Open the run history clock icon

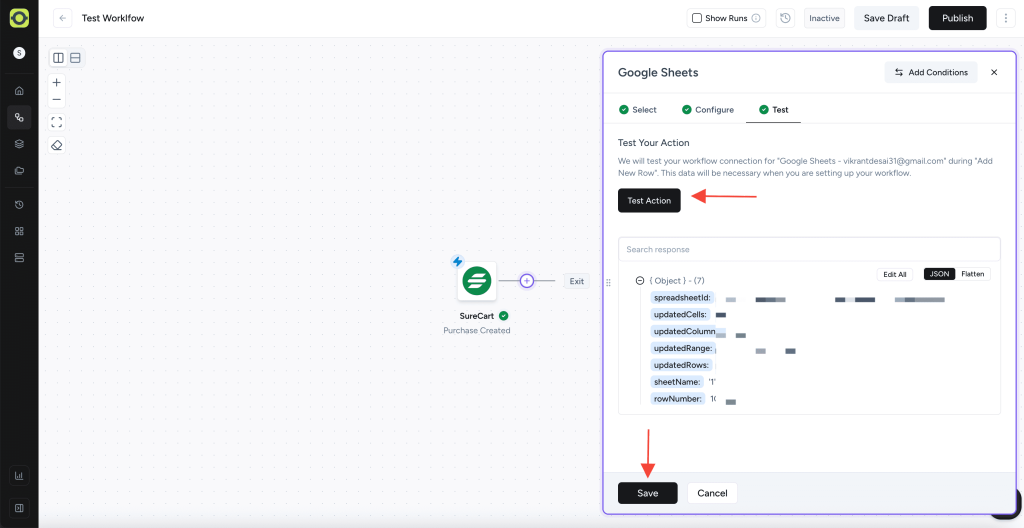click(785, 18)
